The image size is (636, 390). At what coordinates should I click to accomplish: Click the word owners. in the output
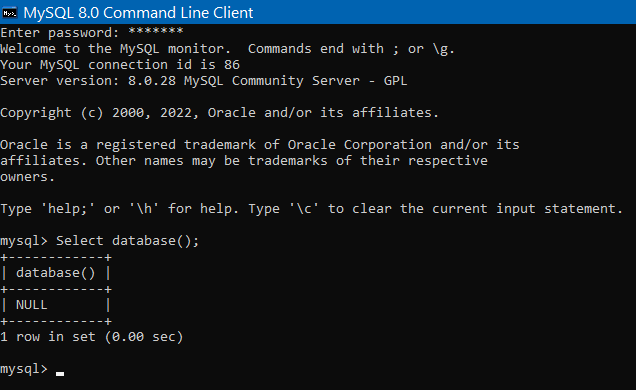[27, 177]
